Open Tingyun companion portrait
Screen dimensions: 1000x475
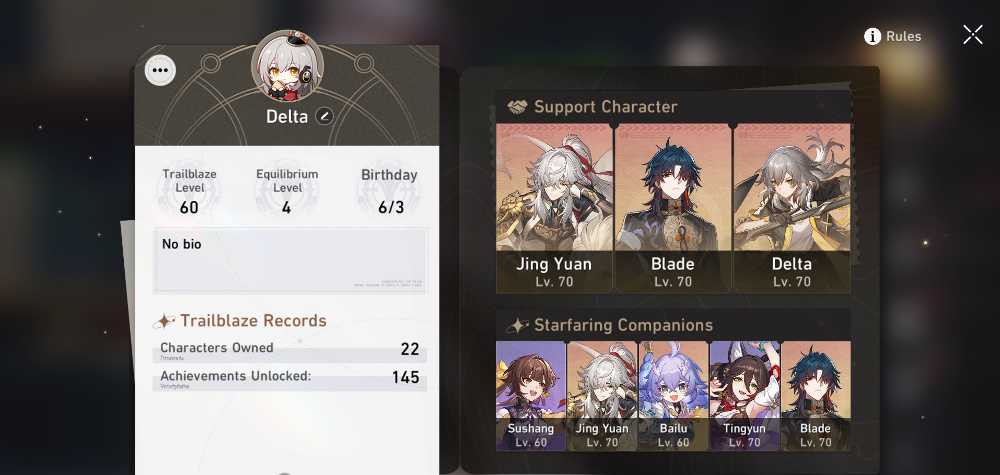[744, 396]
